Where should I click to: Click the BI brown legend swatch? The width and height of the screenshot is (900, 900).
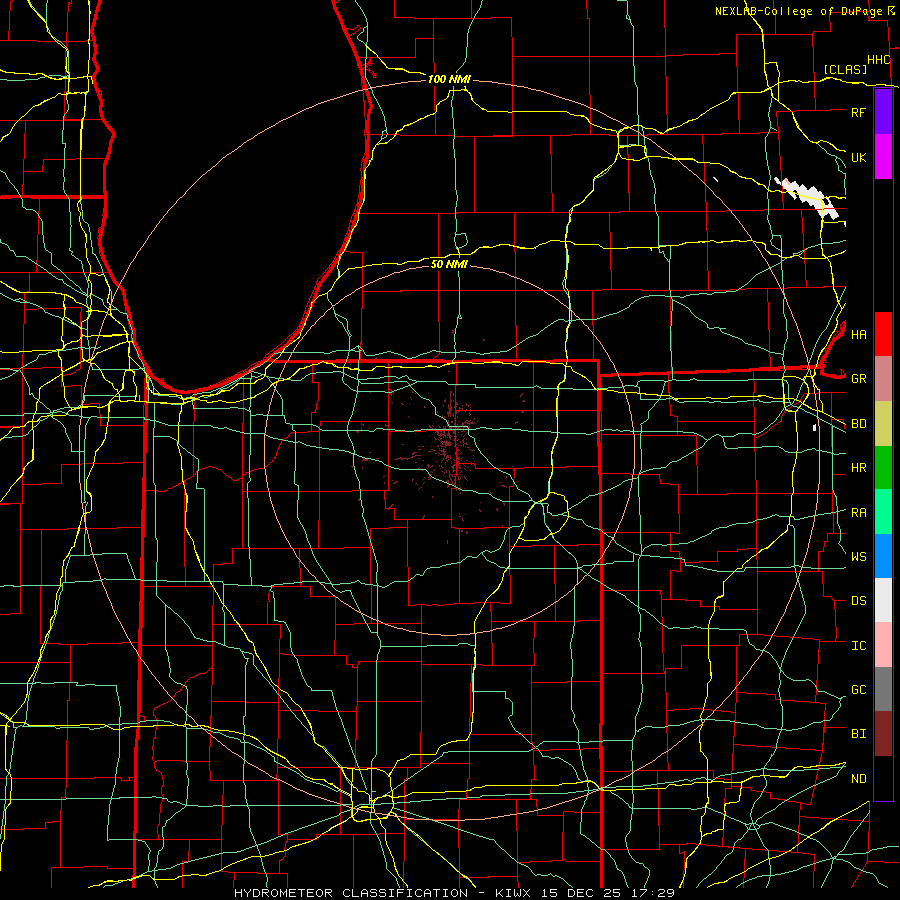tap(883, 734)
